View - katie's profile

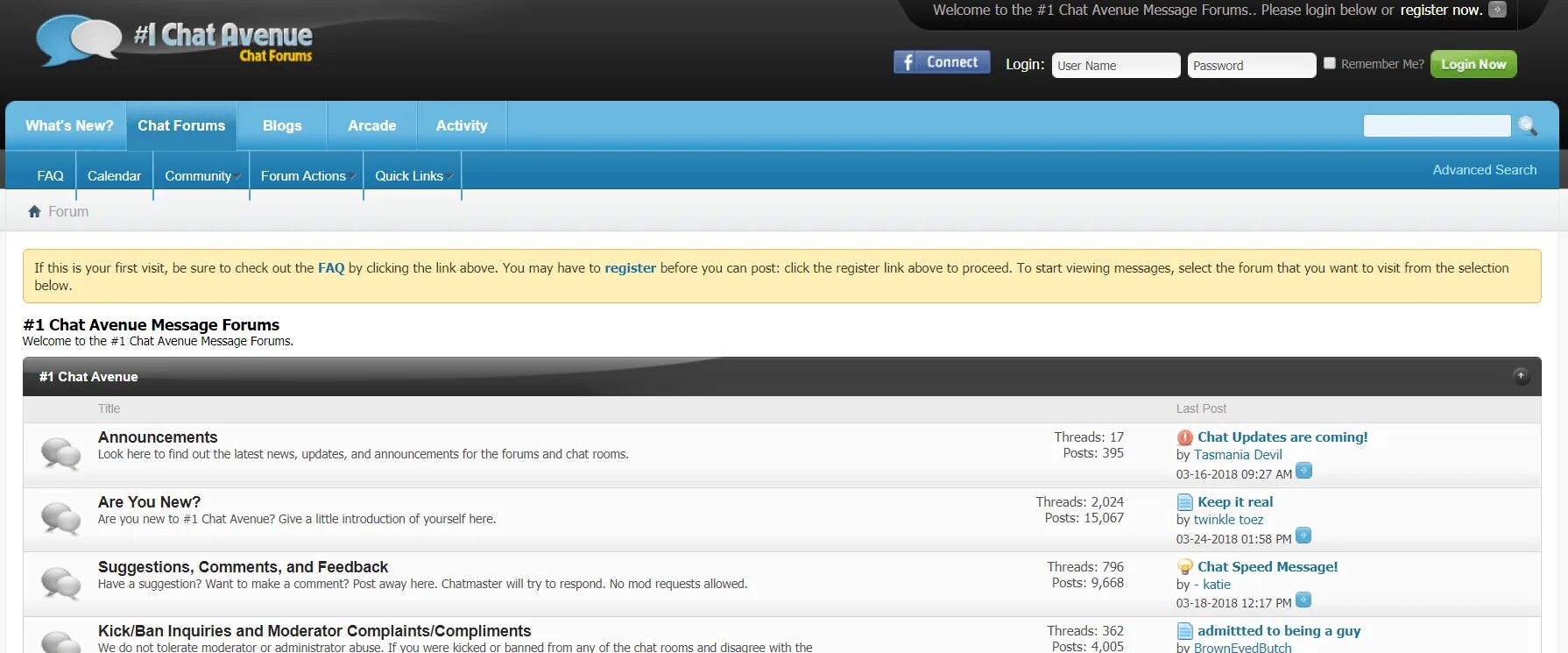[x=1212, y=585]
